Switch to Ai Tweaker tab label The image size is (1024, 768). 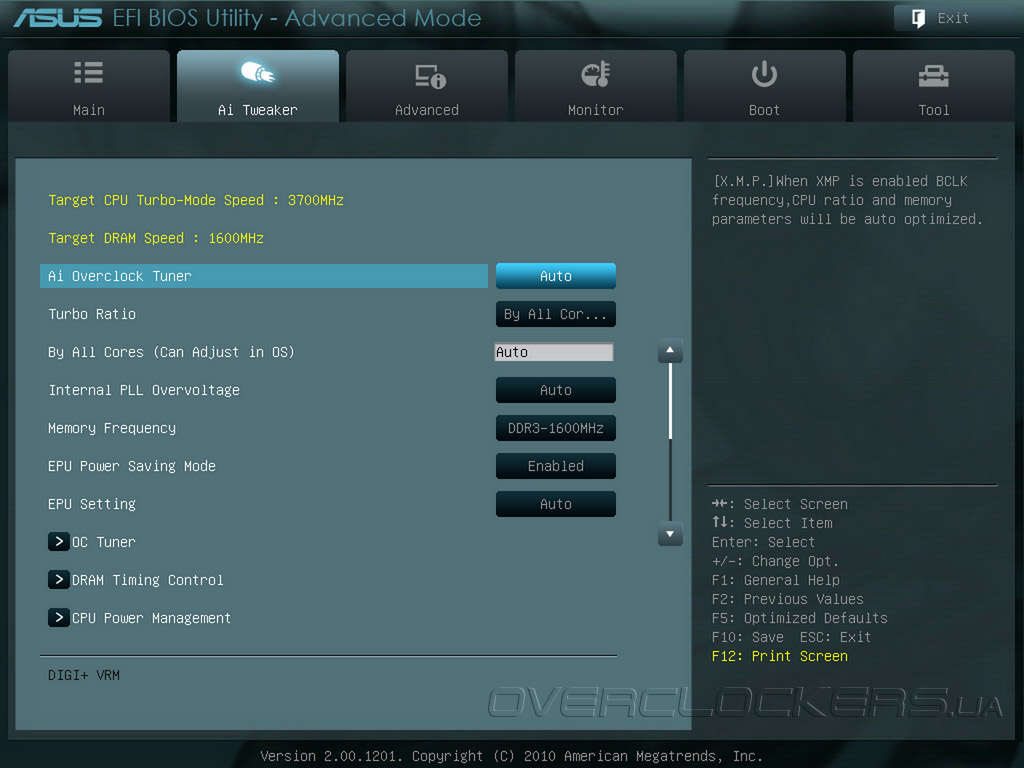click(x=257, y=110)
